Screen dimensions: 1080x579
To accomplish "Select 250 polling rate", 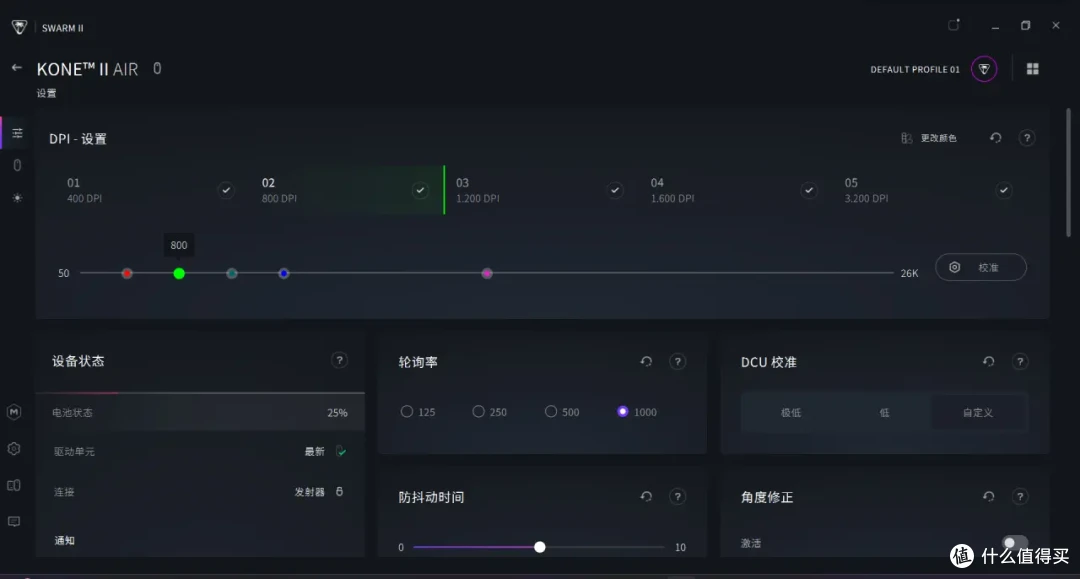I will pos(478,411).
